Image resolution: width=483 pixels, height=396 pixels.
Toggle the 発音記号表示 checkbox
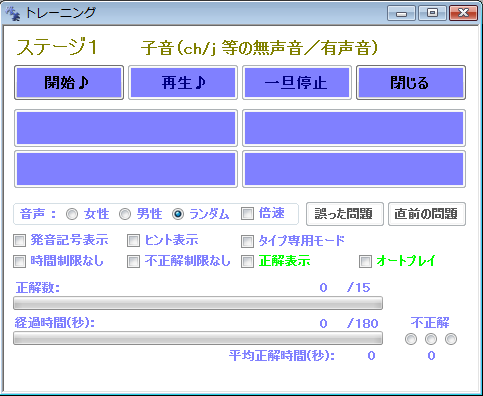tap(19, 241)
